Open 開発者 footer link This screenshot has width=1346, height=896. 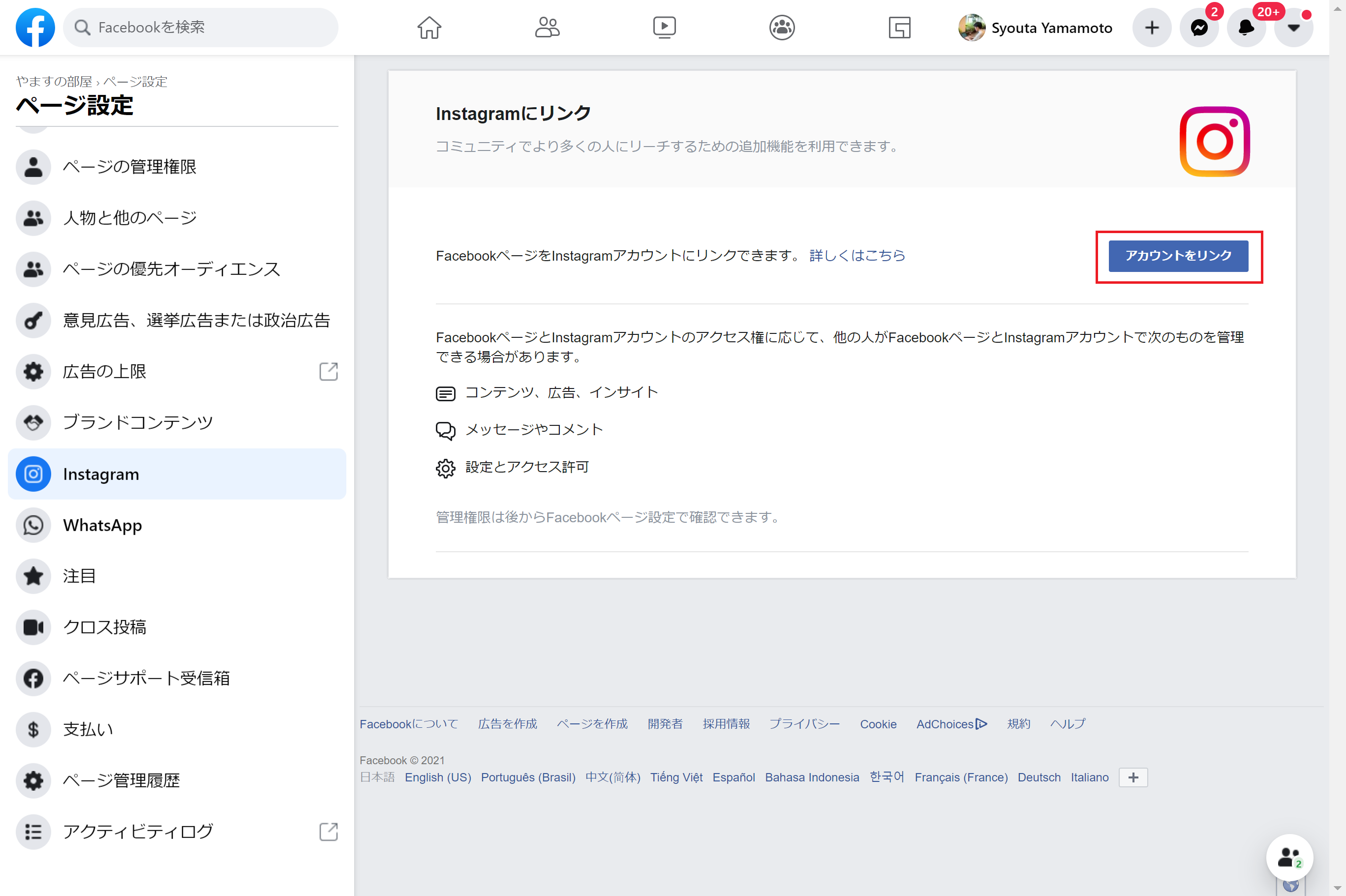point(665,724)
